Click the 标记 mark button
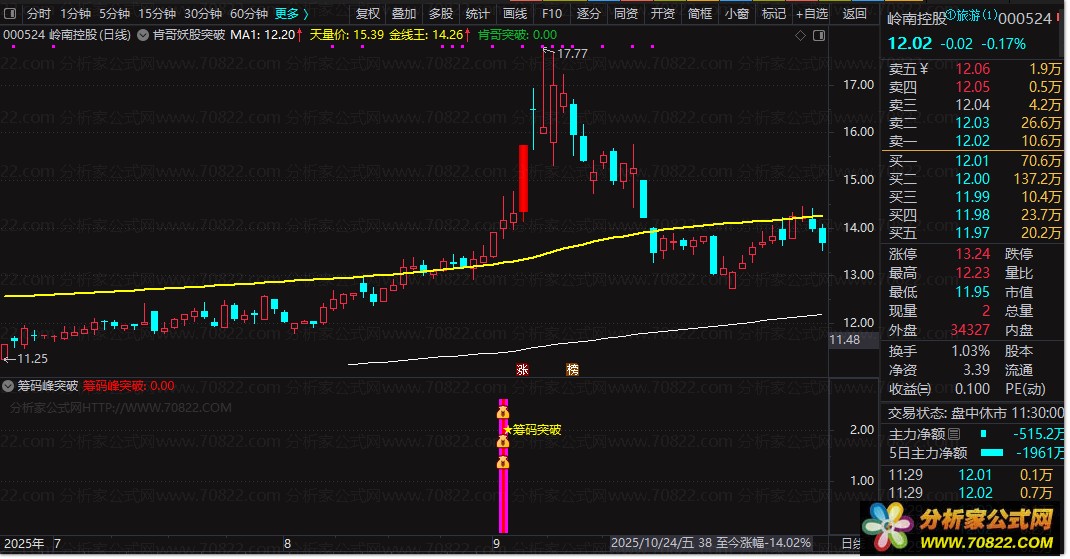The width and height of the screenshot is (1070, 559). click(773, 14)
